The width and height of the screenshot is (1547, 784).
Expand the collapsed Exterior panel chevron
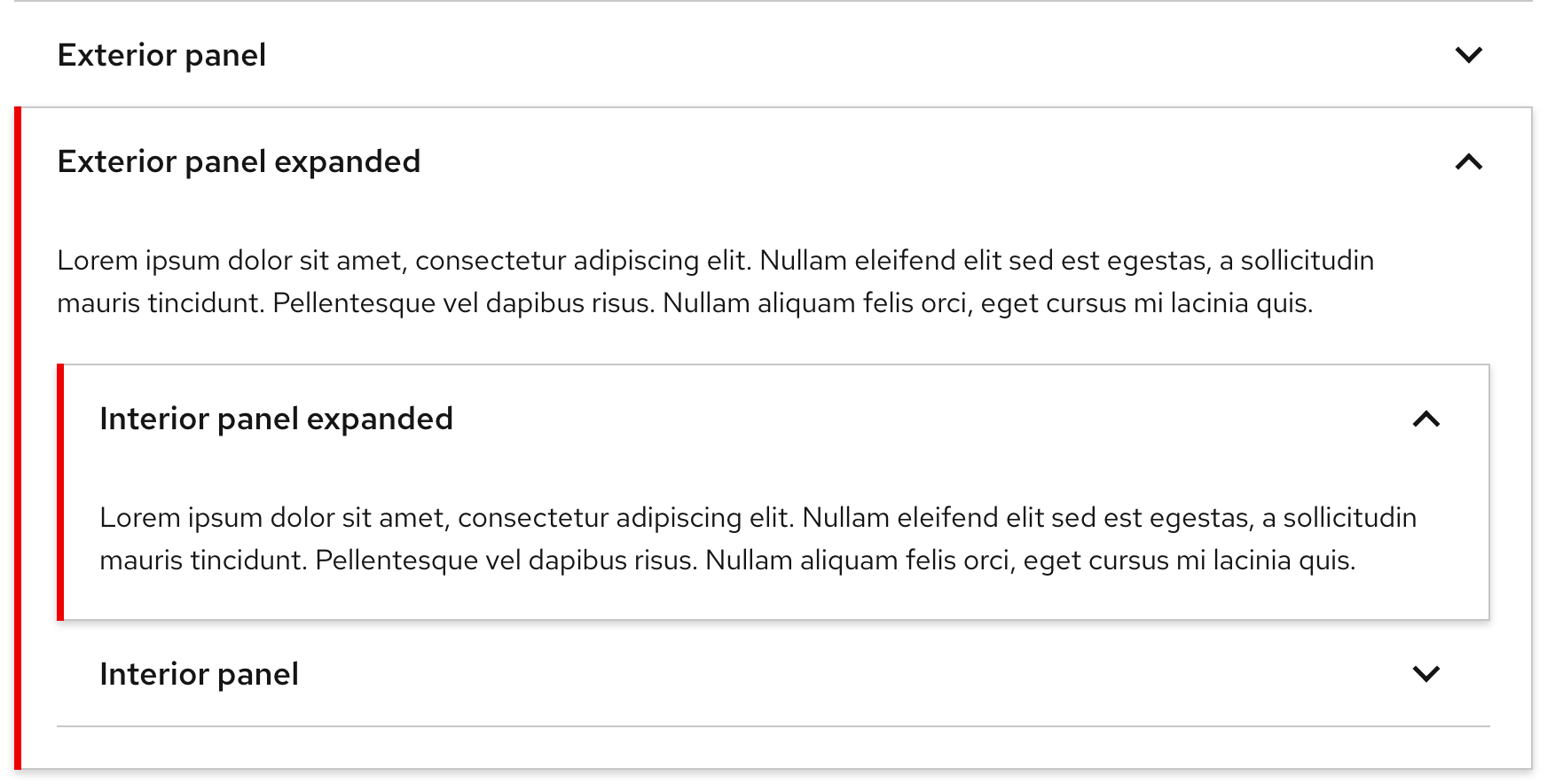point(1469,55)
